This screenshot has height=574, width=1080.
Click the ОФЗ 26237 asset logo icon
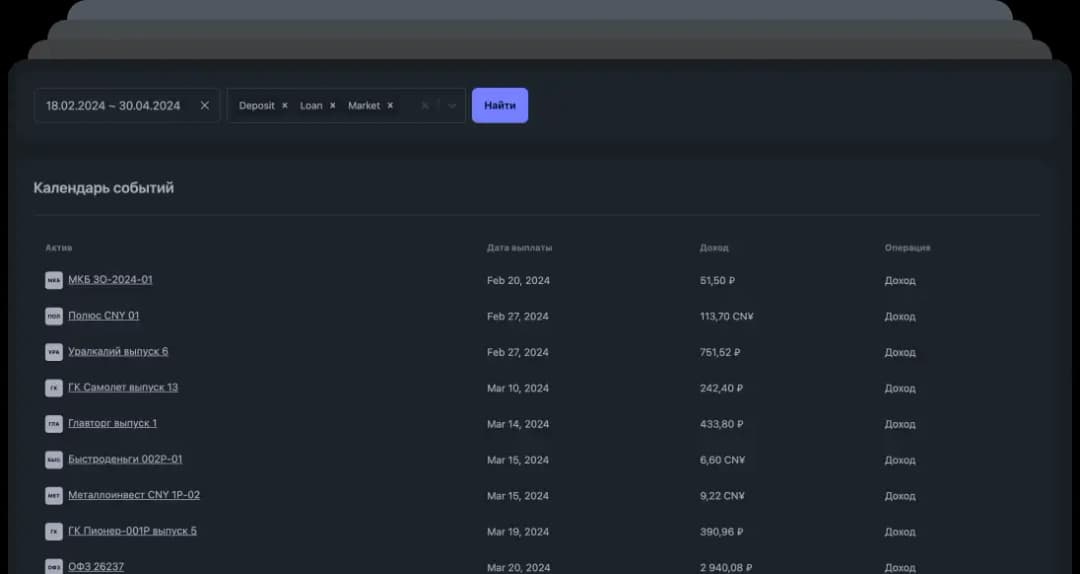pos(54,566)
